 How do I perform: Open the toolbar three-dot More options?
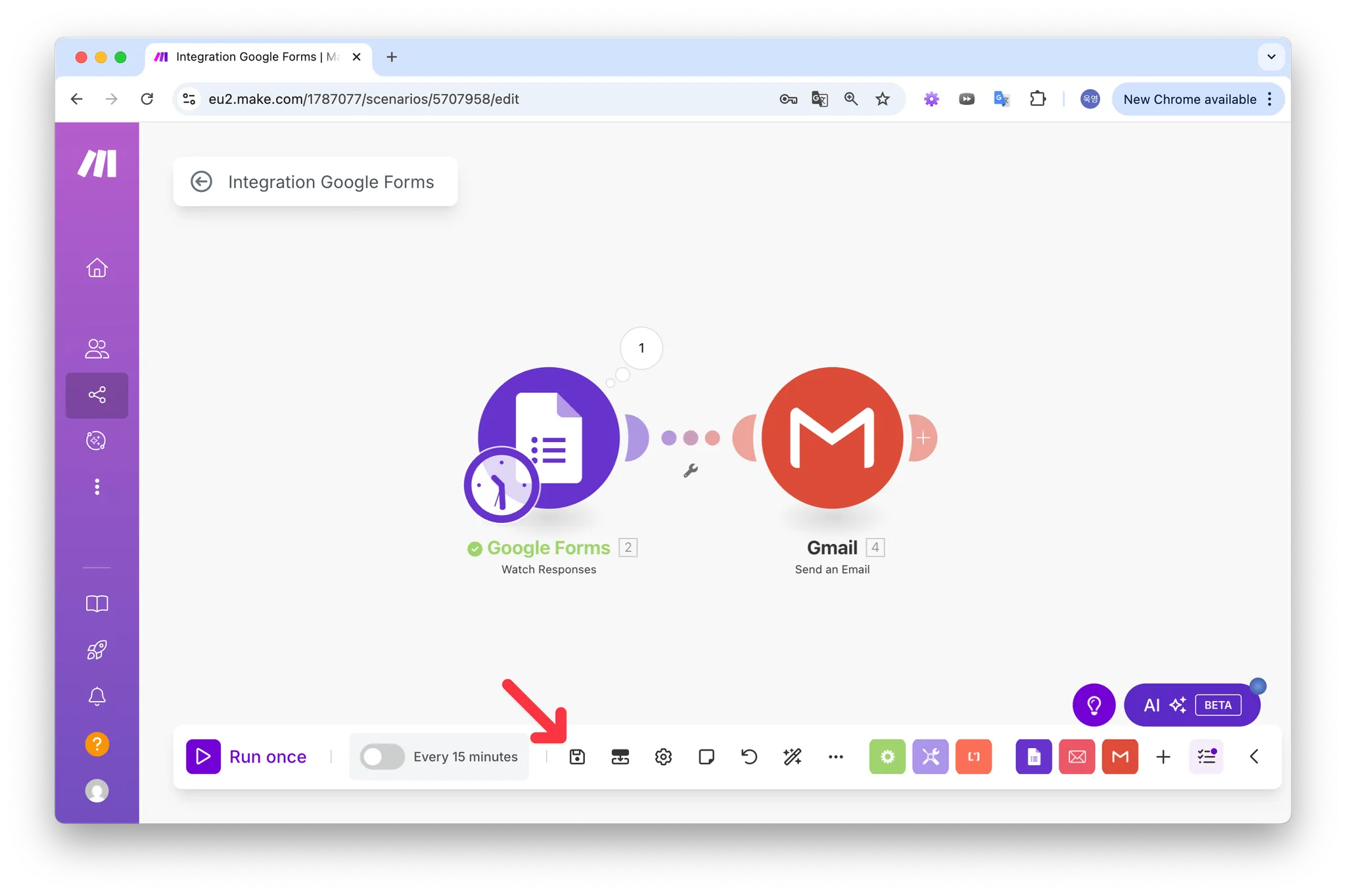coord(836,757)
